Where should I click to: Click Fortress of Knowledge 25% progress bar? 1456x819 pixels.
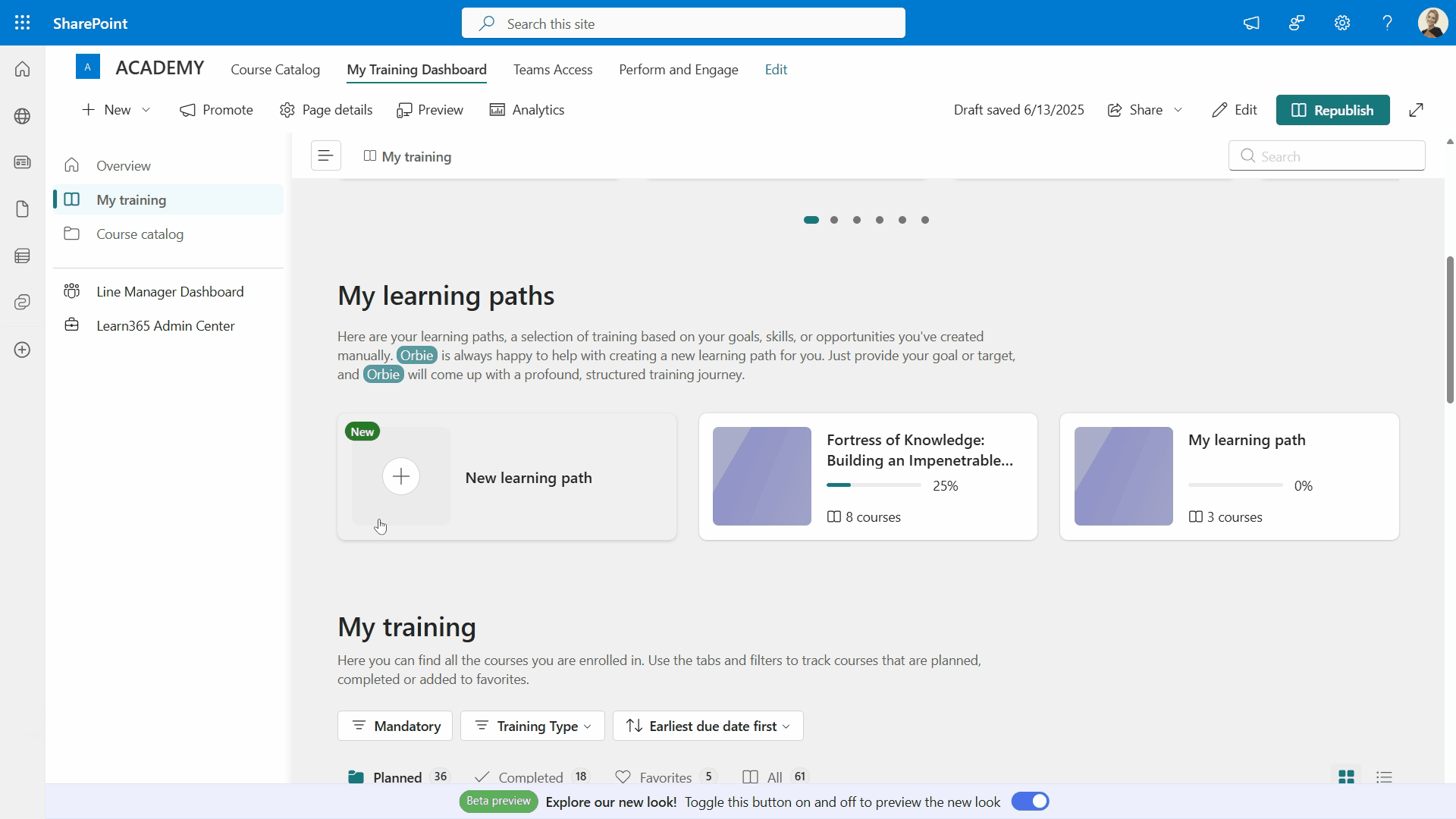(x=874, y=485)
